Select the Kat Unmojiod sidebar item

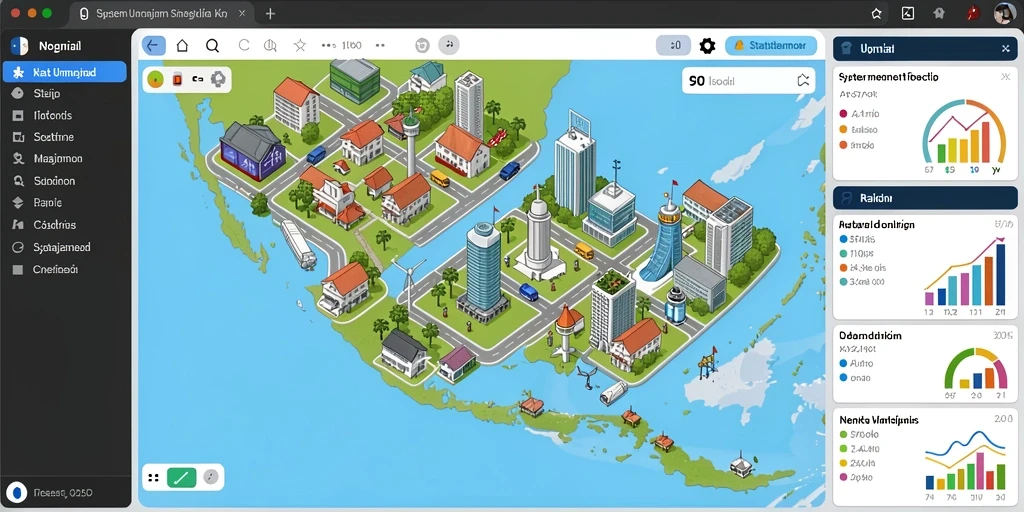pyautogui.click(x=65, y=72)
